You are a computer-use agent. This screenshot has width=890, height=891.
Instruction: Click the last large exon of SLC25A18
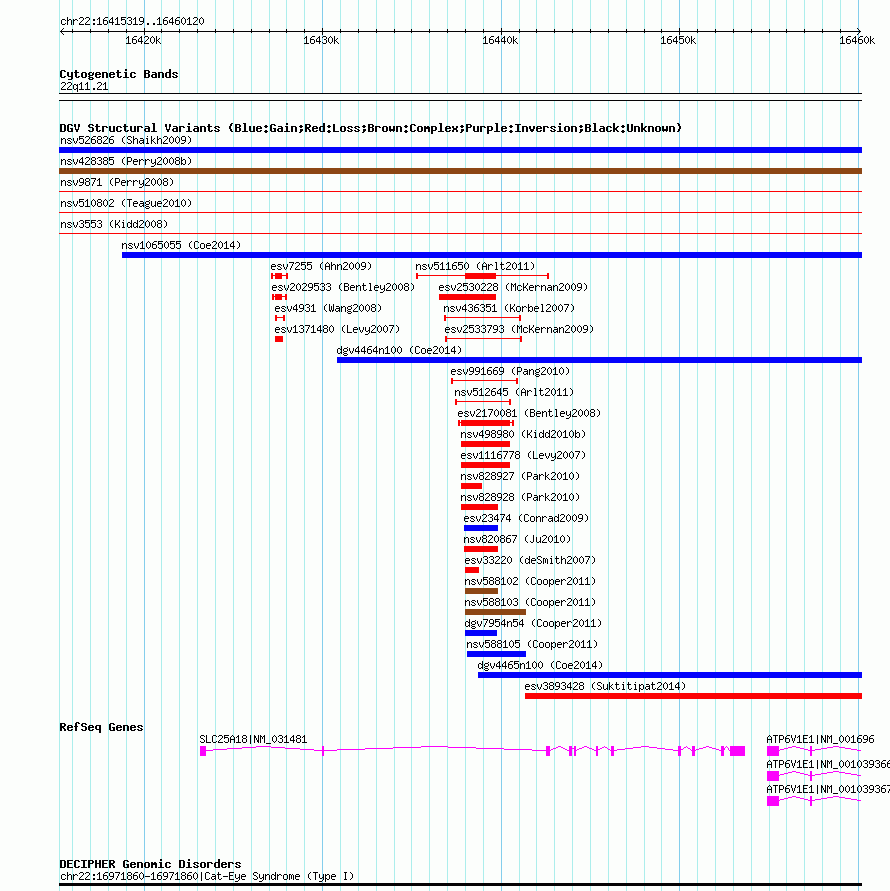pos(738,751)
